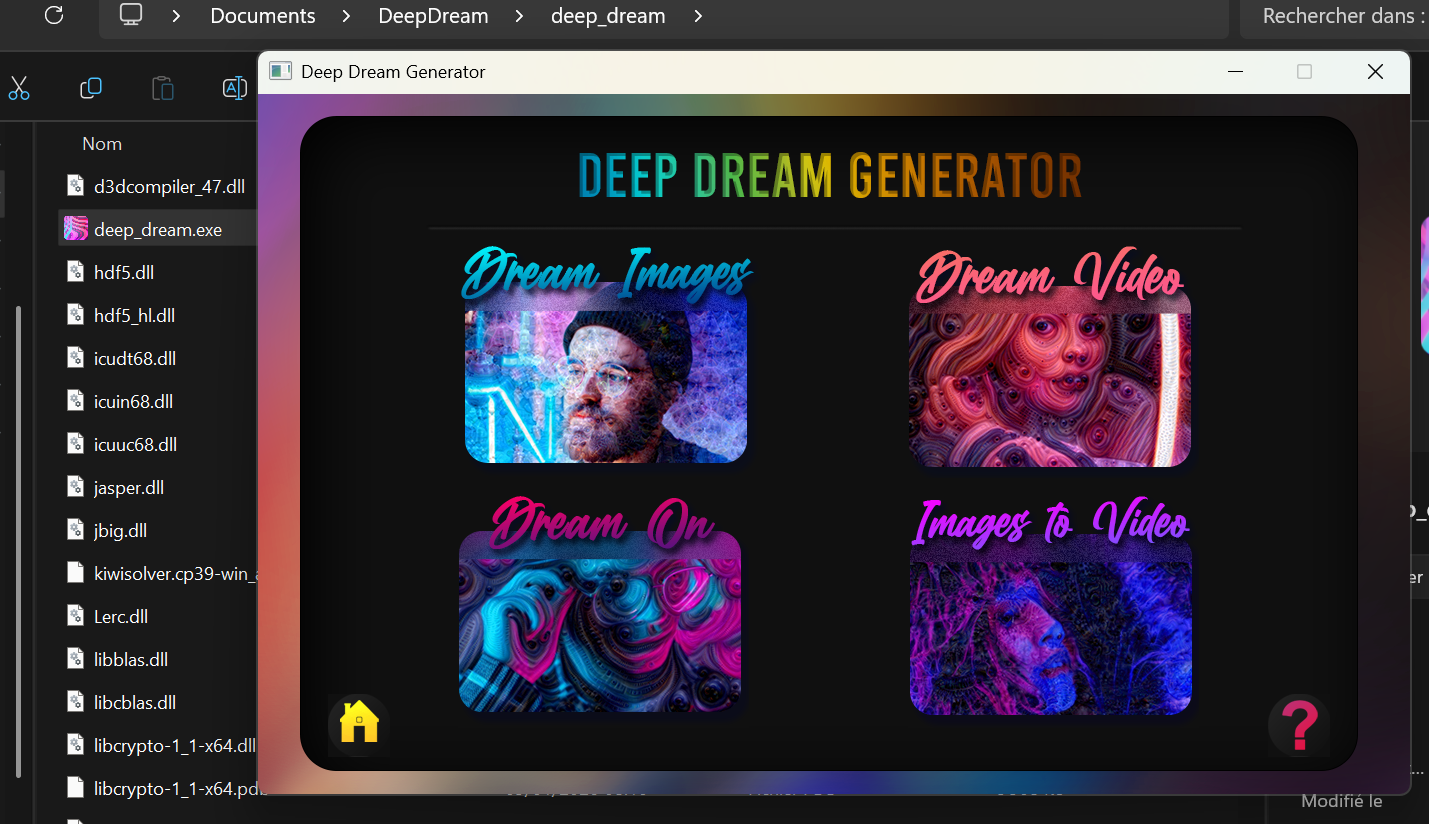Screen dimensions: 1429x824
Task: Select deep_dream.exe in the file list
Action: (157, 230)
